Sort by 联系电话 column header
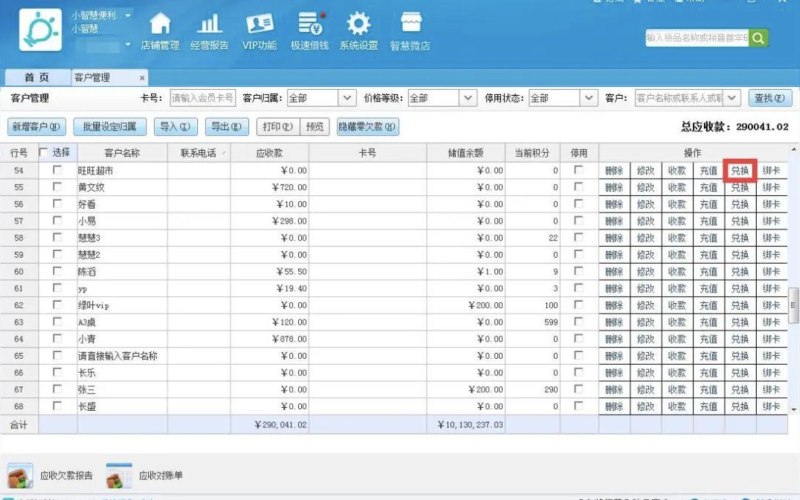The width and height of the screenshot is (800, 500). (x=199, y=153)
